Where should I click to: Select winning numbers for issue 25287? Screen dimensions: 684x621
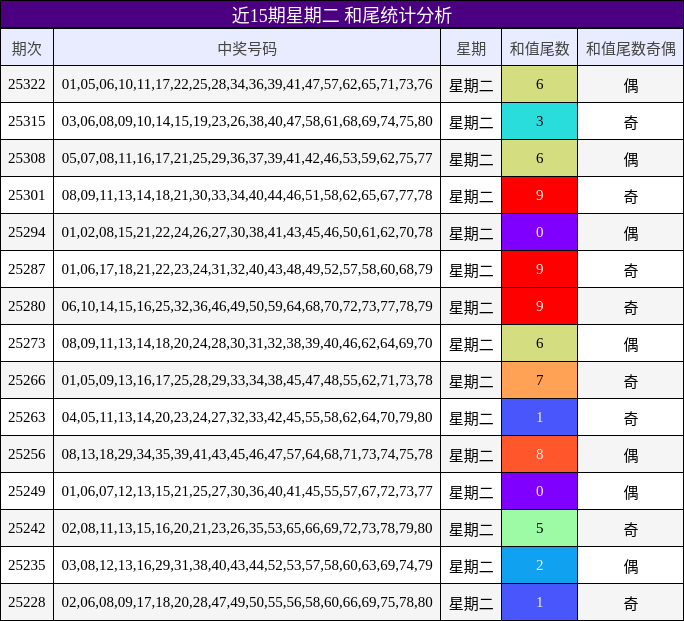247,269
